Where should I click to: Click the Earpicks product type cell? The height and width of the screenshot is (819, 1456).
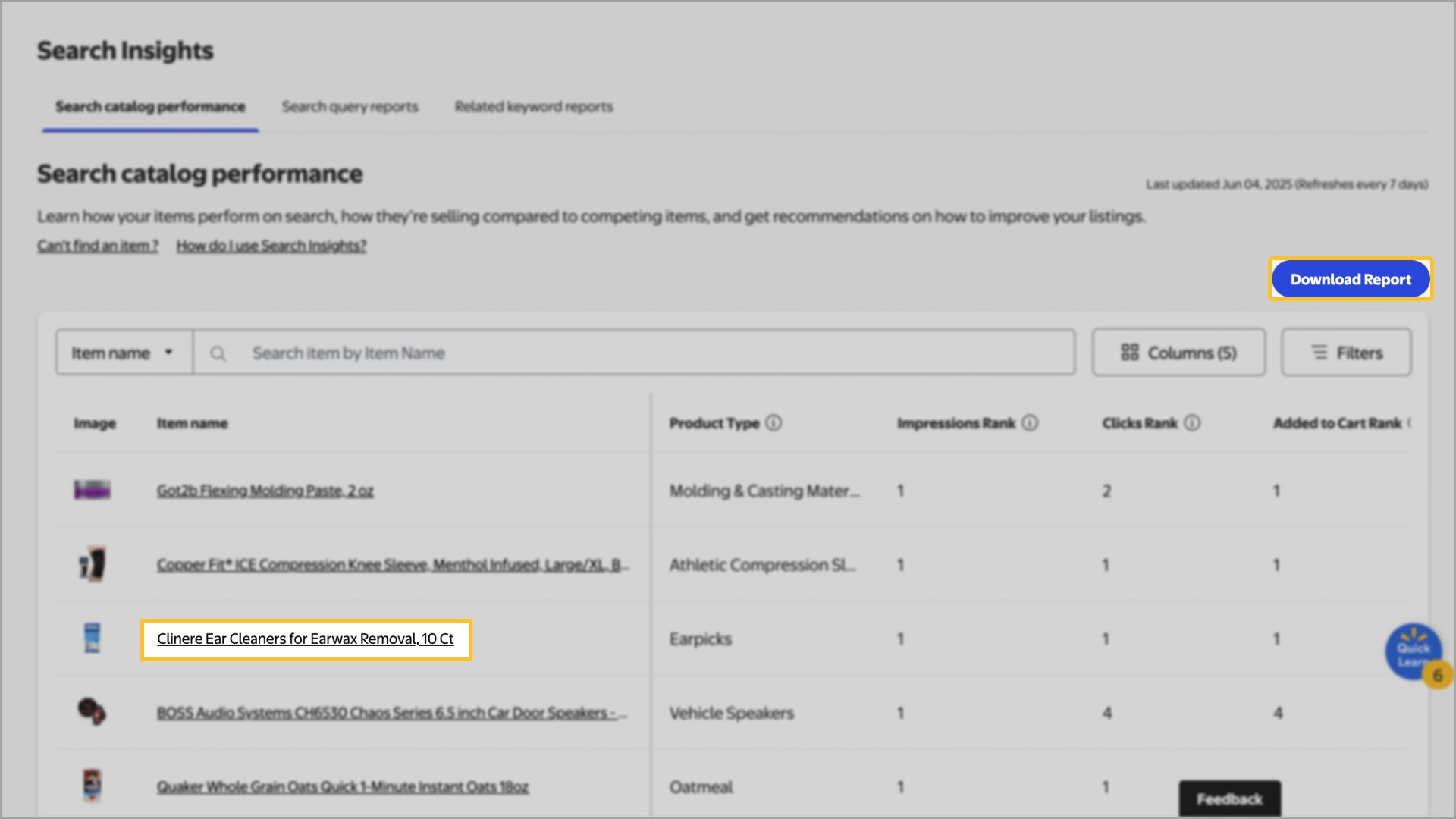point(700,639)
